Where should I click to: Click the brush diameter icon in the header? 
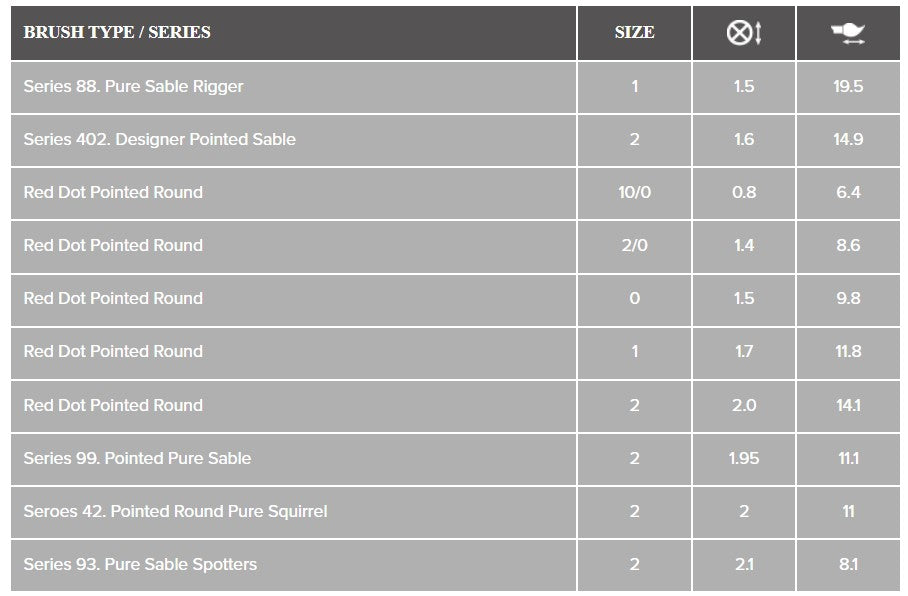[x=744, y=33]
